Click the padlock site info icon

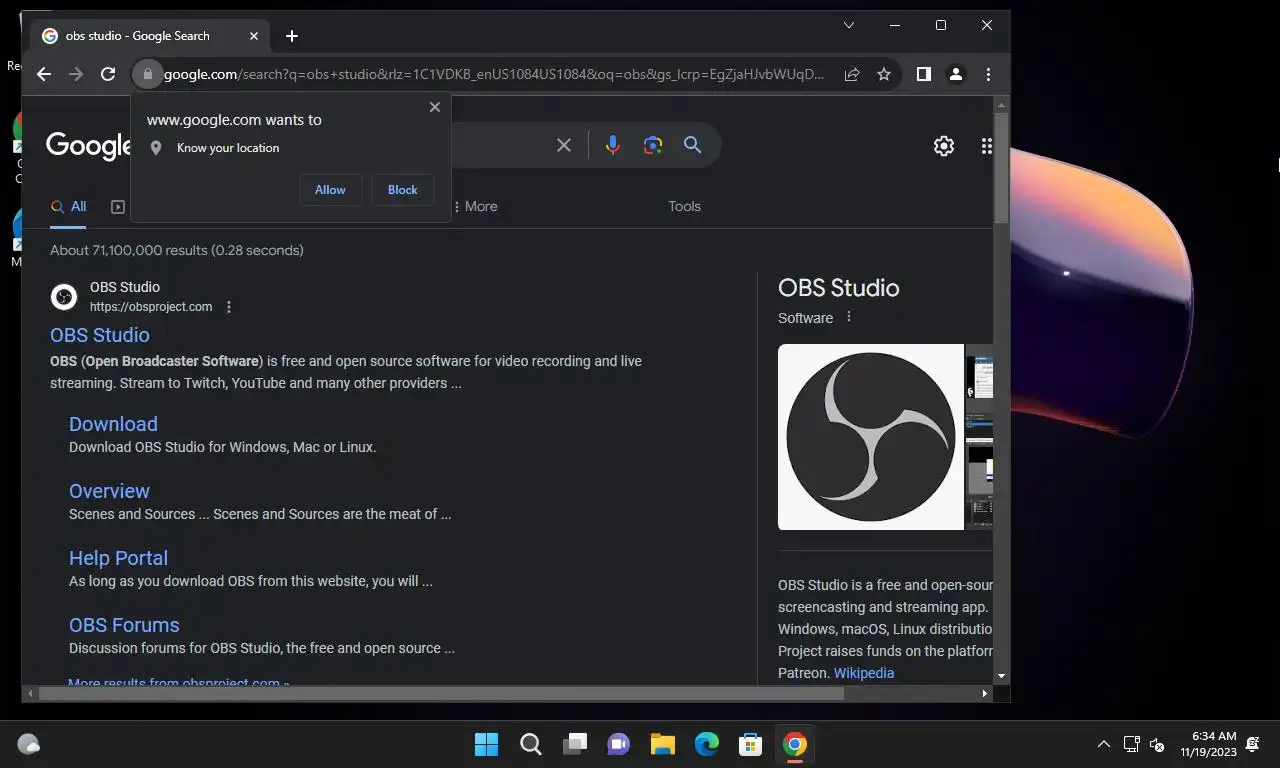coord(147,74)
